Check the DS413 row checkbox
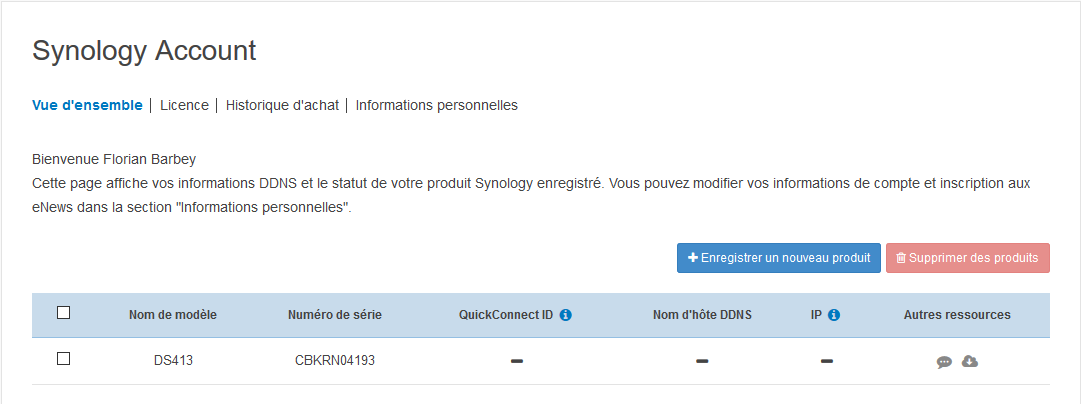1084x404 pixels. point(64,359)
